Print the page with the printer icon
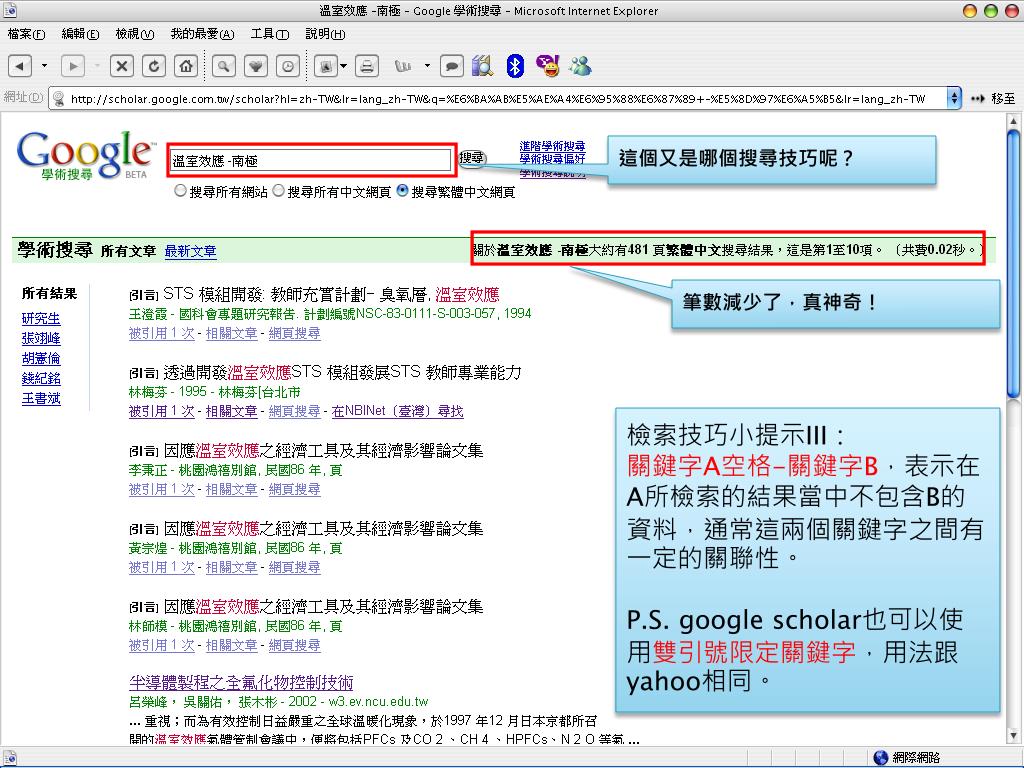 pyautogui.click(x=367, y=66)
